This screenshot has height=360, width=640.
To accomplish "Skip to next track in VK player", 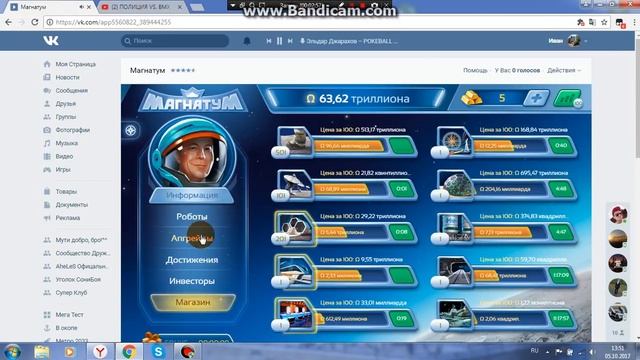I will tap(290, 41).
